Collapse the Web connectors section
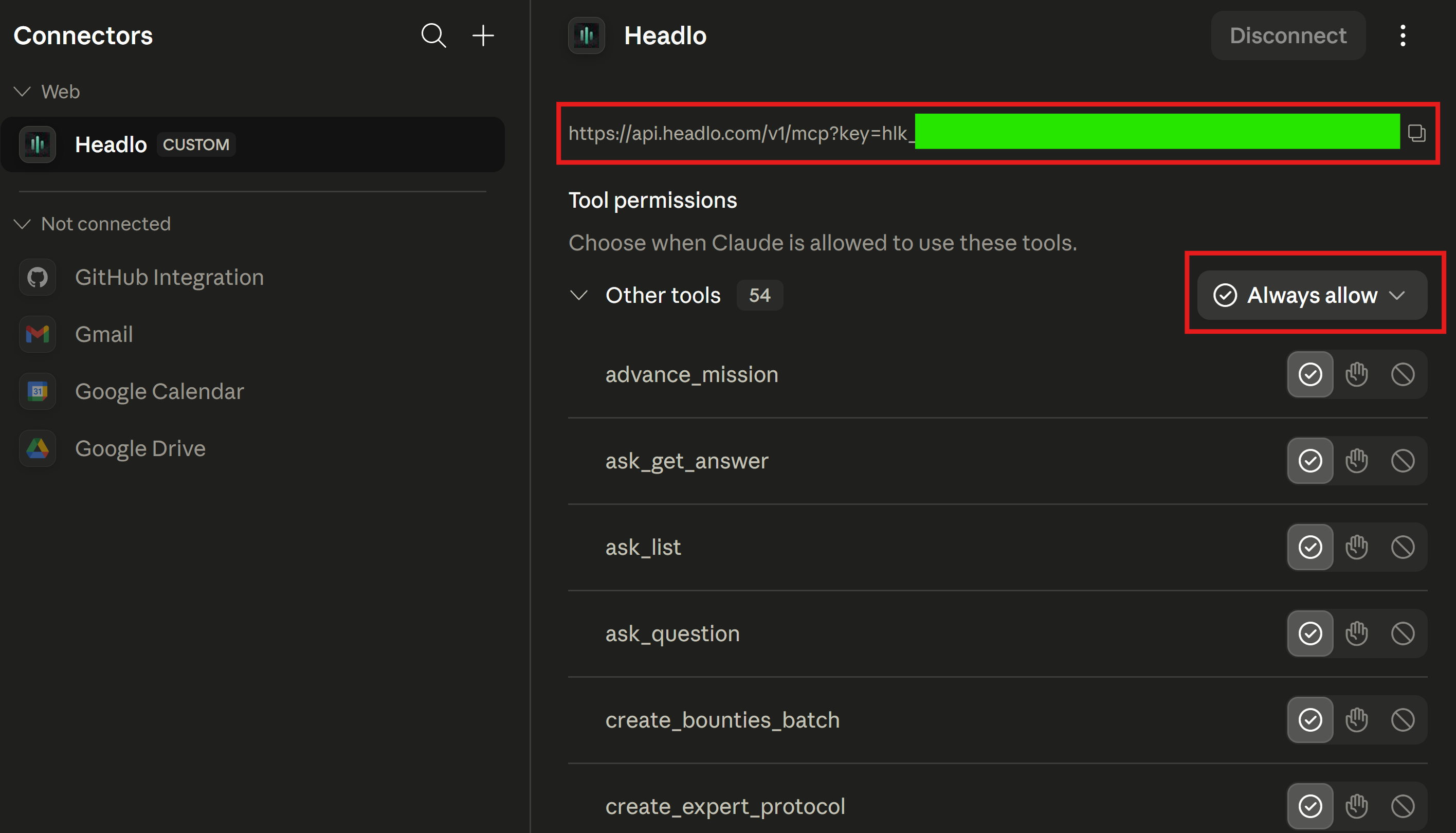 22,92
